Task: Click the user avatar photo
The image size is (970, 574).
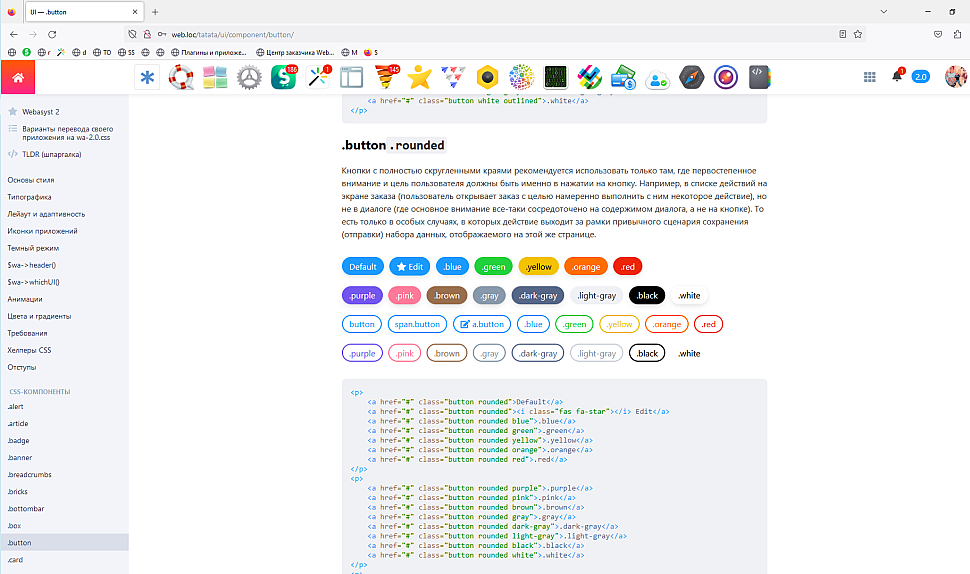Action: click(955, 77)
